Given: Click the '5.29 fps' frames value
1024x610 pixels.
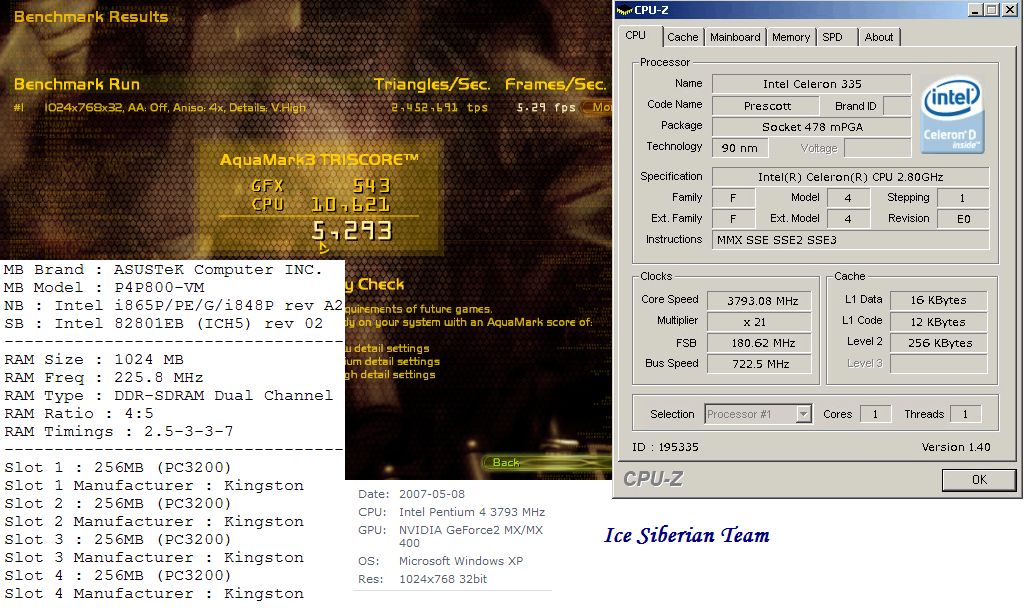Looking at the screenshot, I should (546, 107).
